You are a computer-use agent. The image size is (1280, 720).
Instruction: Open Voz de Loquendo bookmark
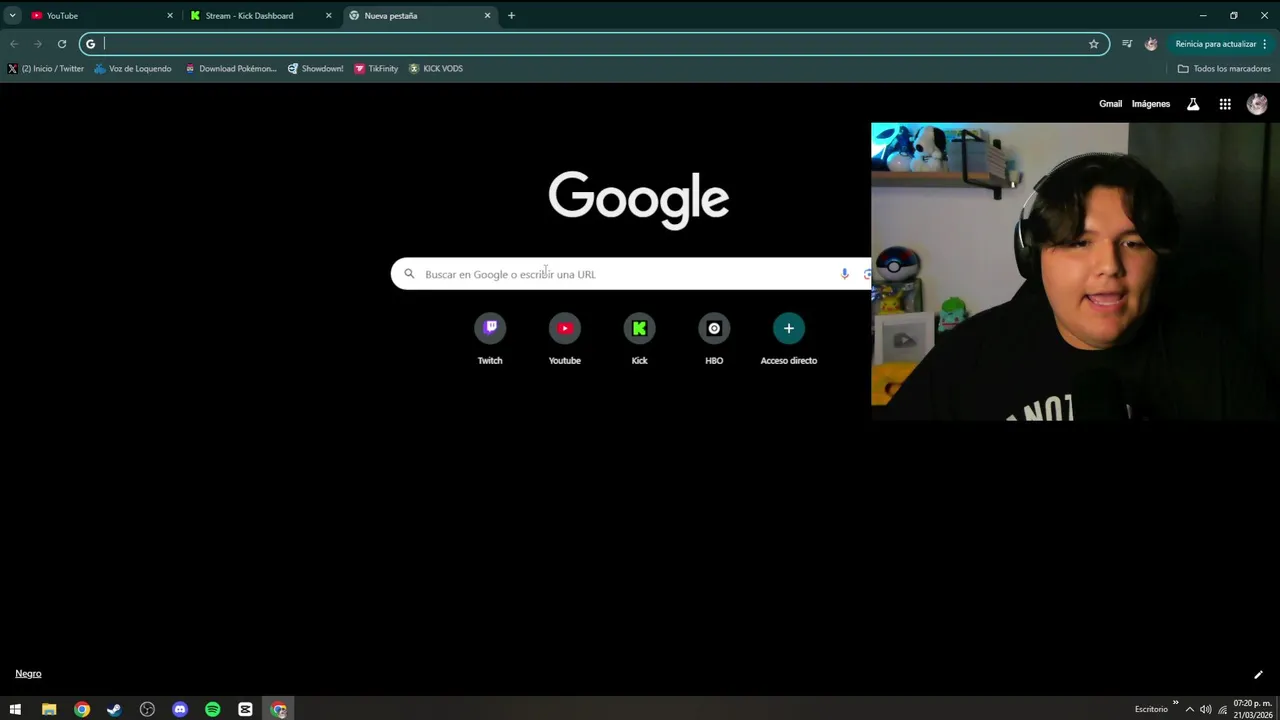coord(133,69)
